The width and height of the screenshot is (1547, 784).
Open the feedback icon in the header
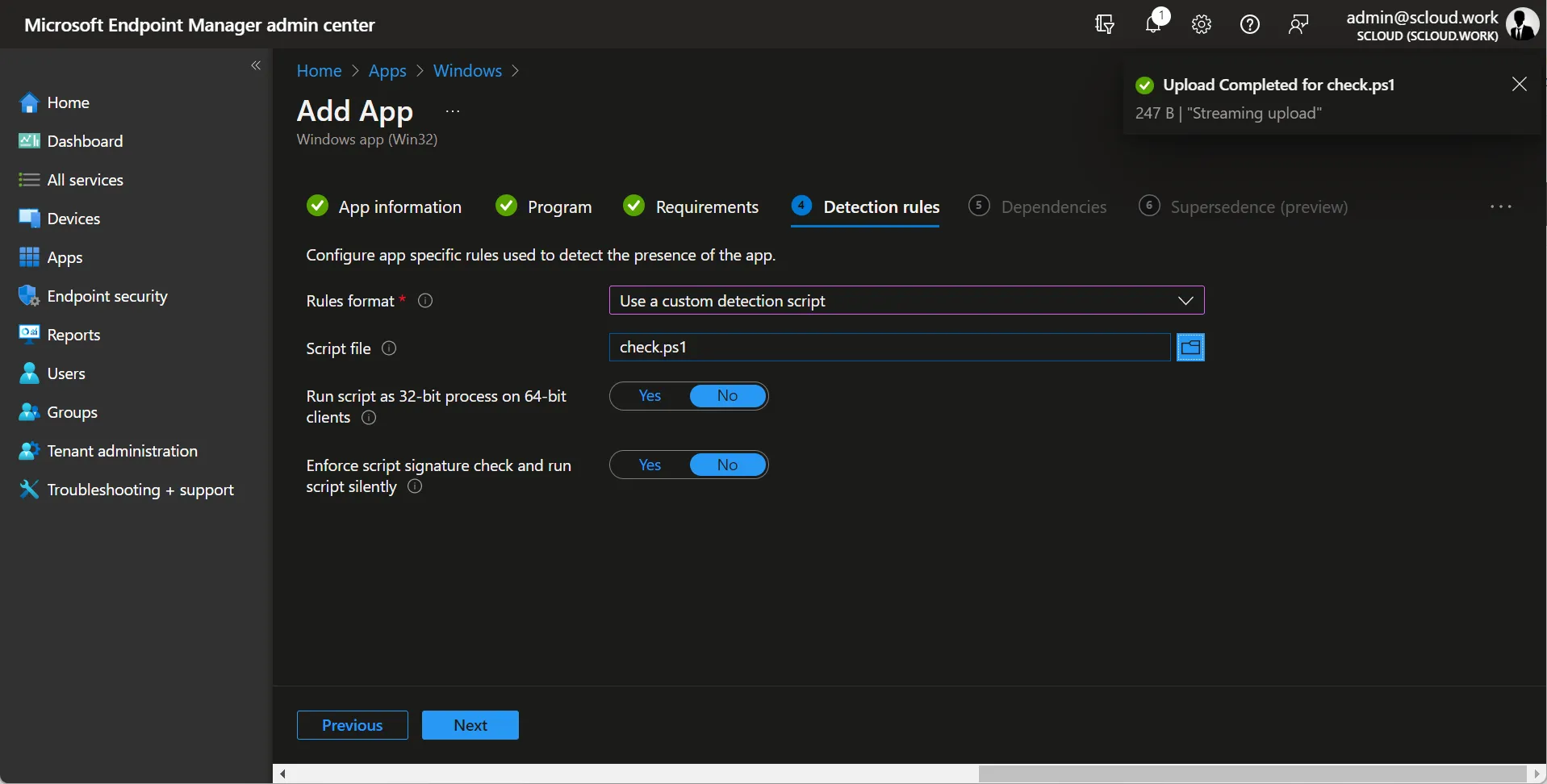click(x=1298, y=24)
